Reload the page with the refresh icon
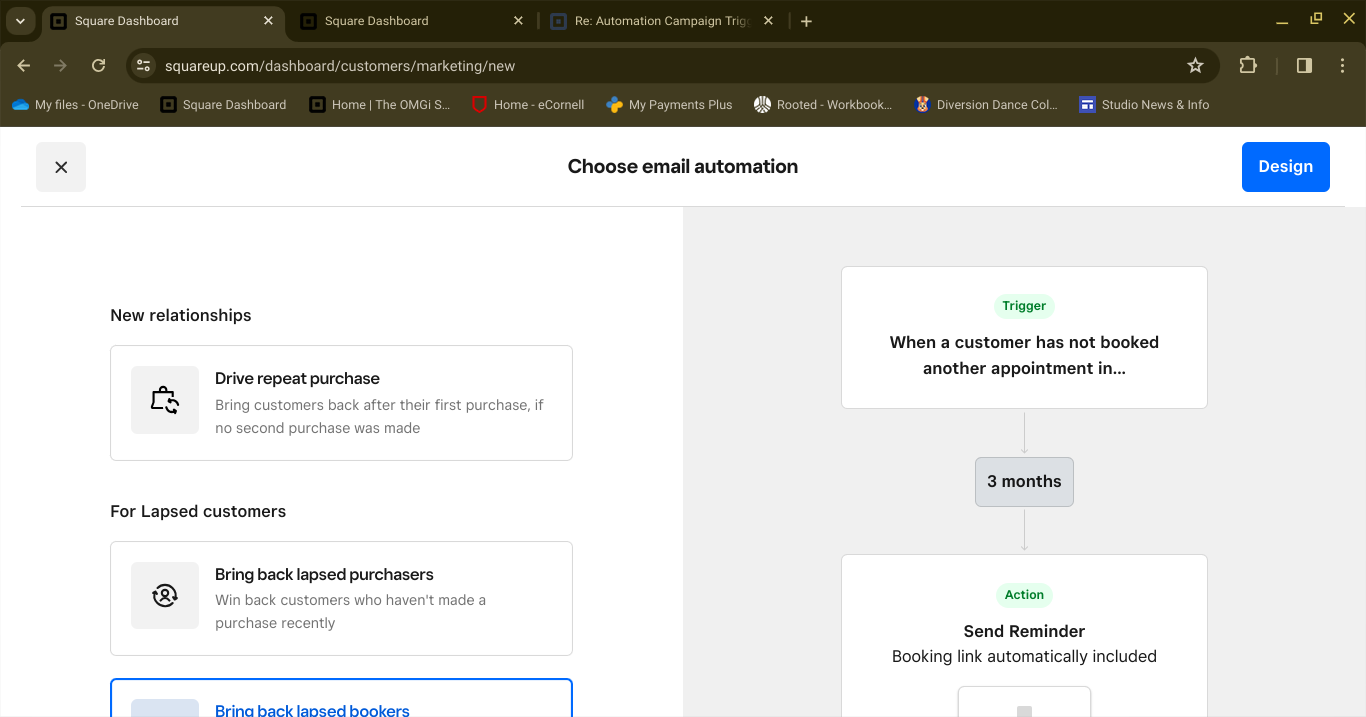Screen dimensions: 1366x717 [x=98, y=65]
